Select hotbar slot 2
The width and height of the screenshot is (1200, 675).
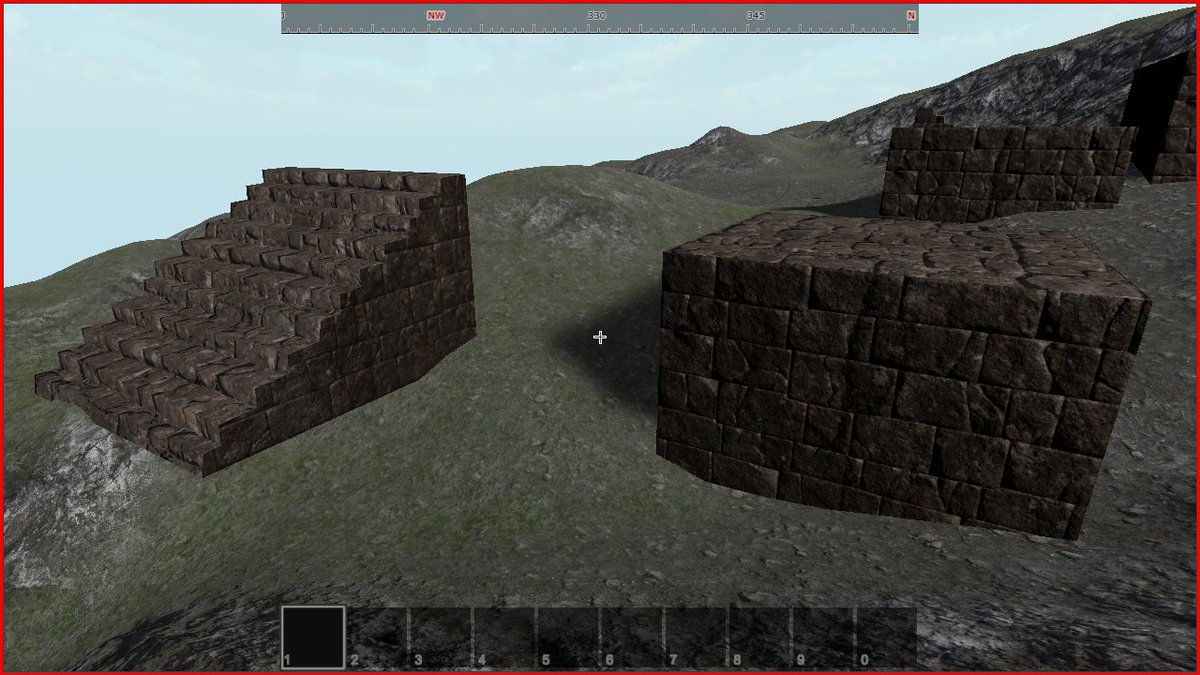(377, 637)
